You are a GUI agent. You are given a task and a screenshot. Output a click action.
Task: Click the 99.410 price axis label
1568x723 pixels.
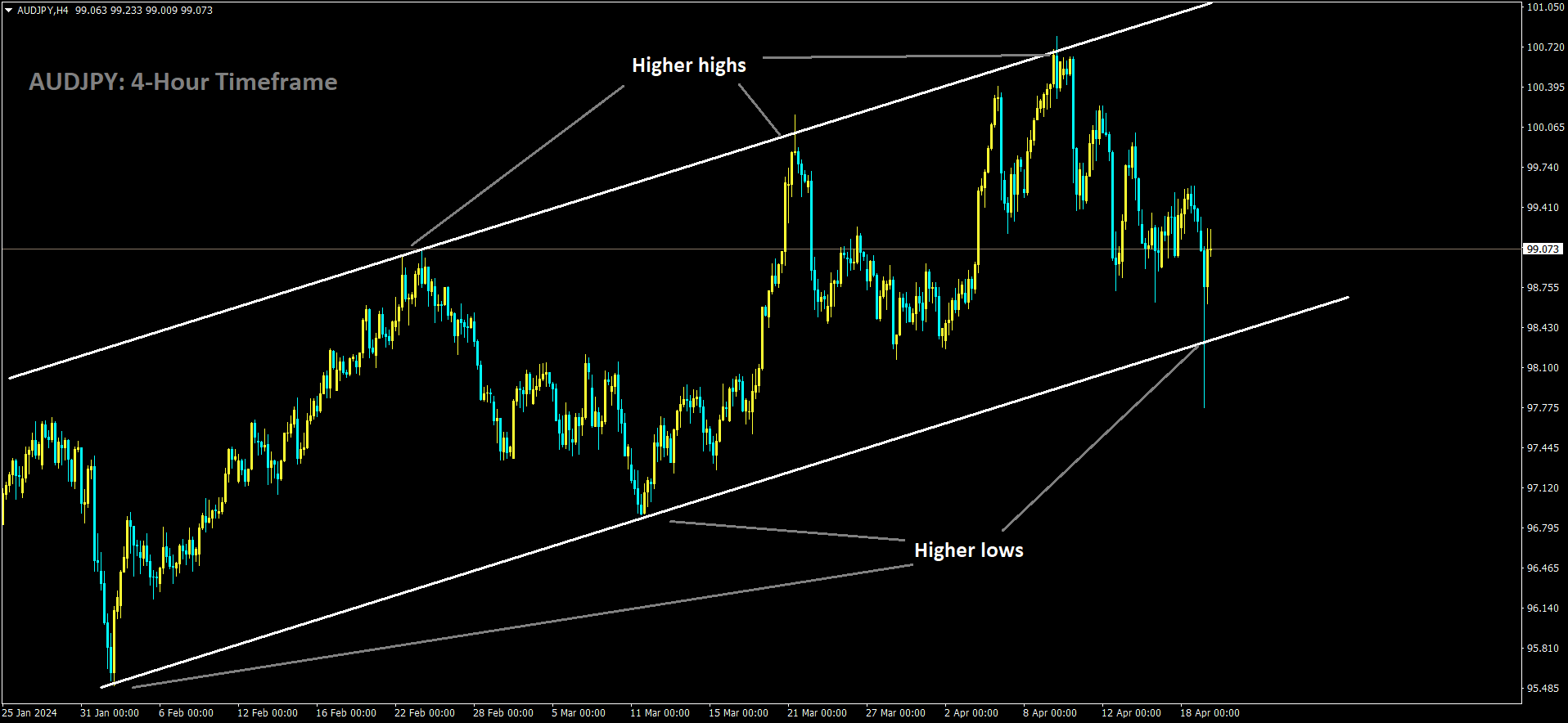[1543, 208]
